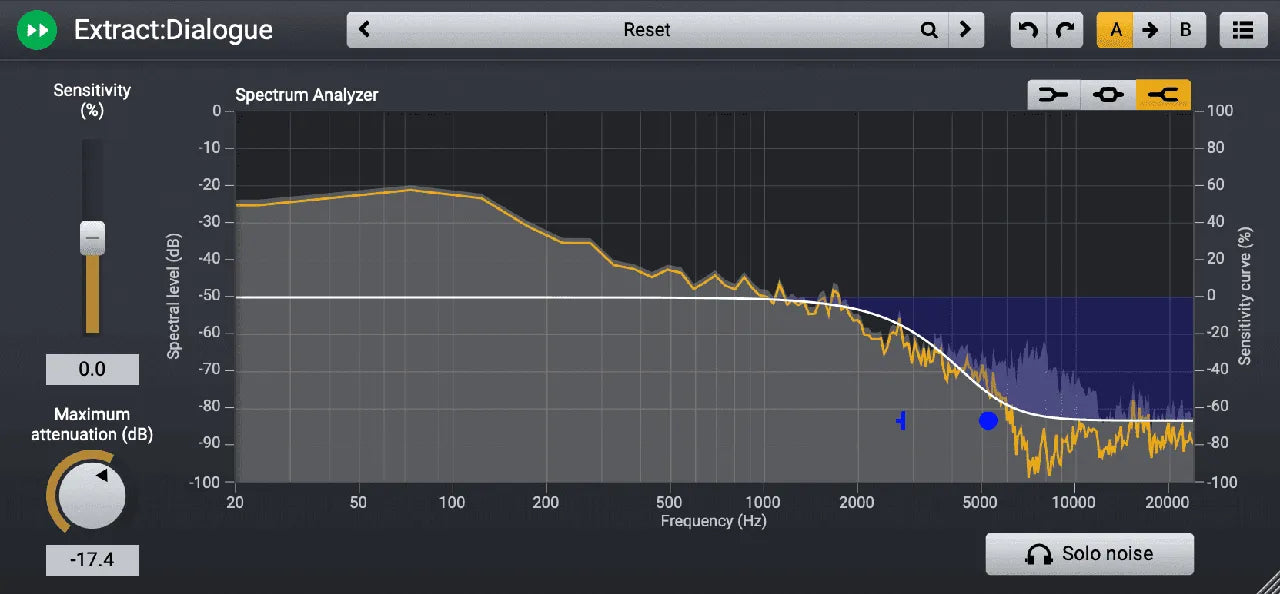Go to previous preset with left chevron

tap(364, 30)
